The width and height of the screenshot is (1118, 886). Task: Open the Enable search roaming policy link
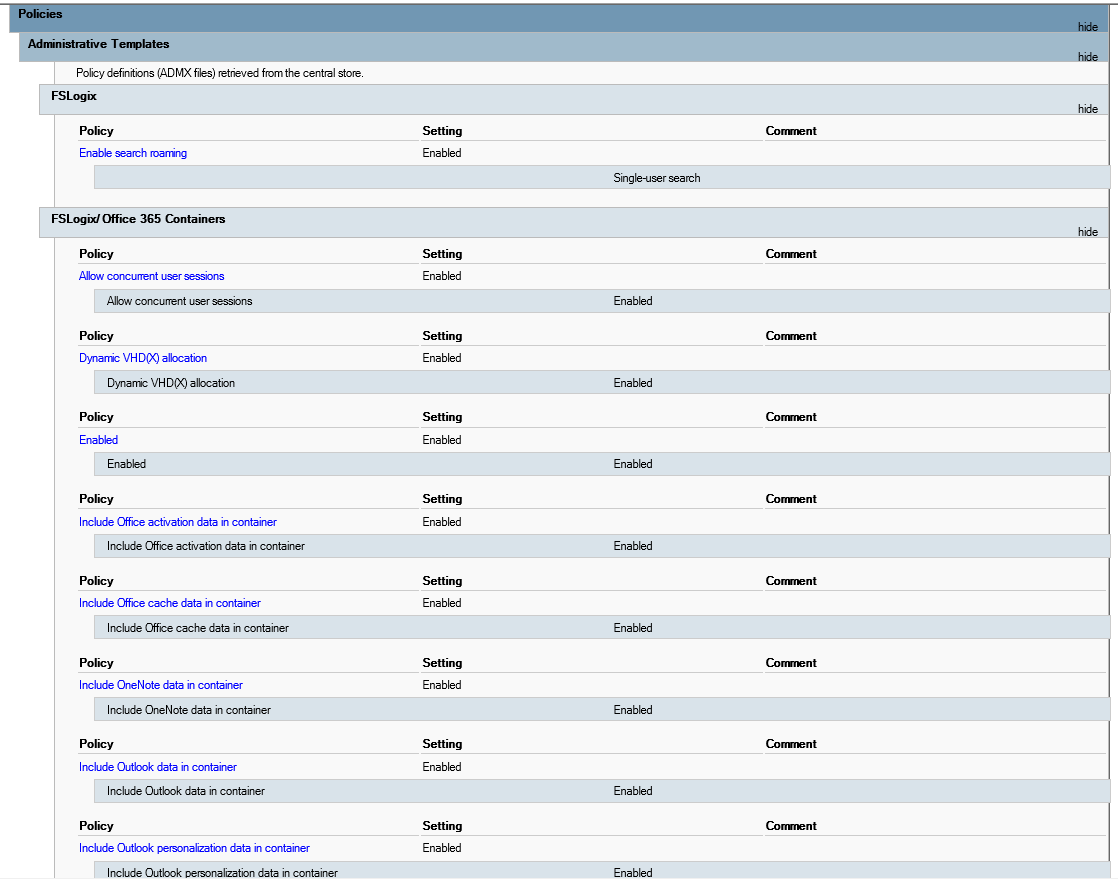[x=133, y=153]
